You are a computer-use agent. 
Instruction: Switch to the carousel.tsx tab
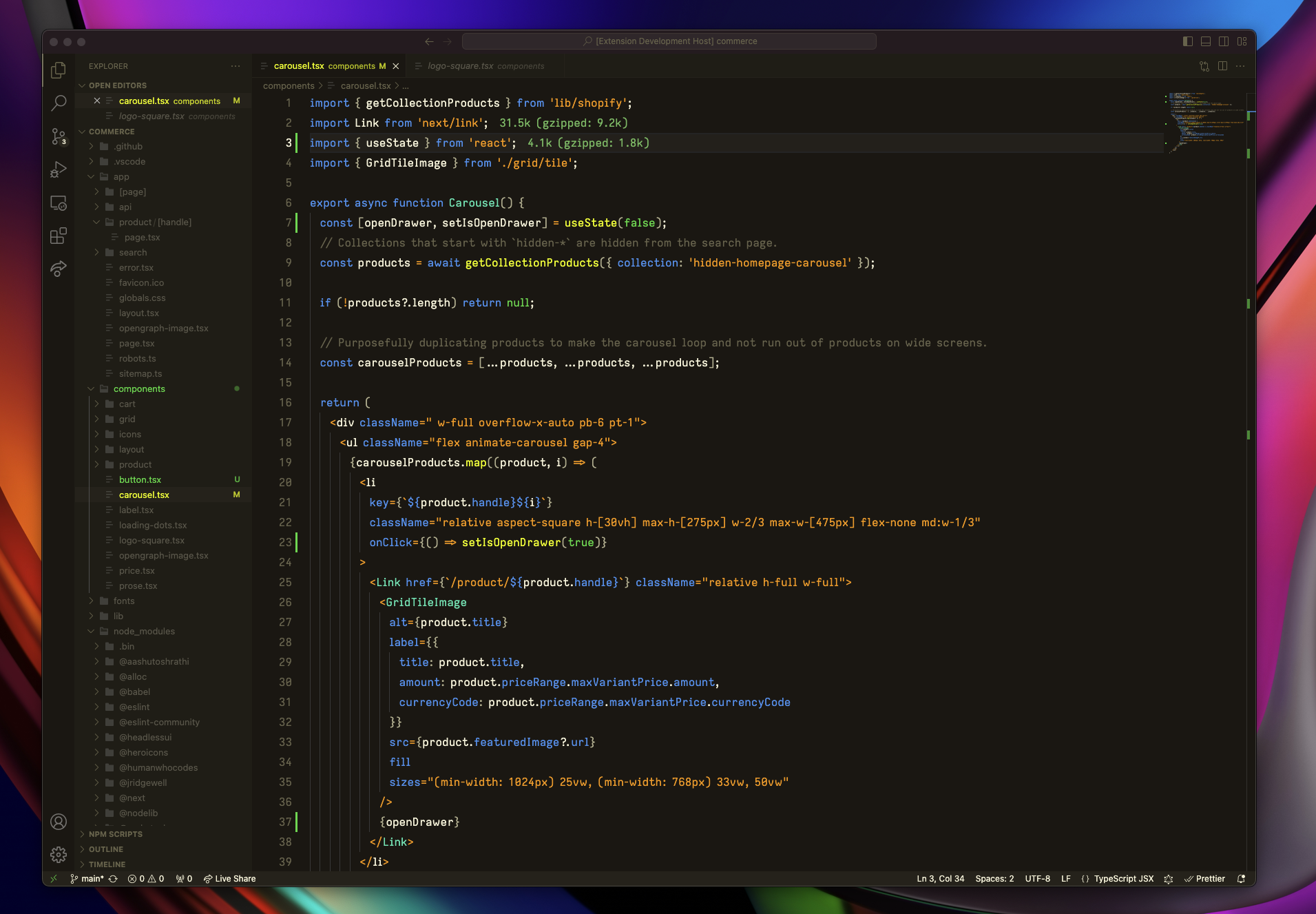(x=329, y=66)
